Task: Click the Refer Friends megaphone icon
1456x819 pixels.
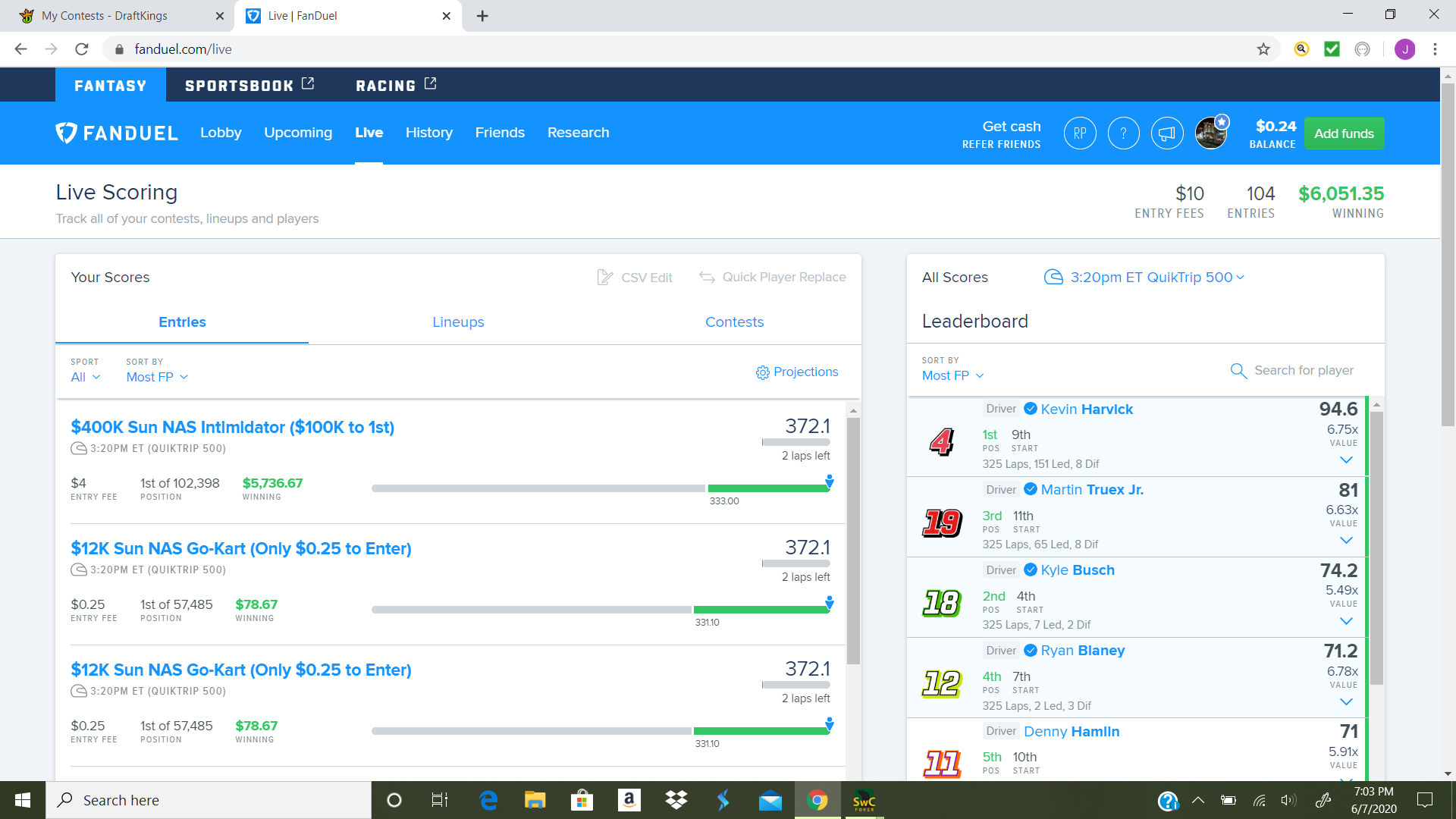Action: (1165, 133)
